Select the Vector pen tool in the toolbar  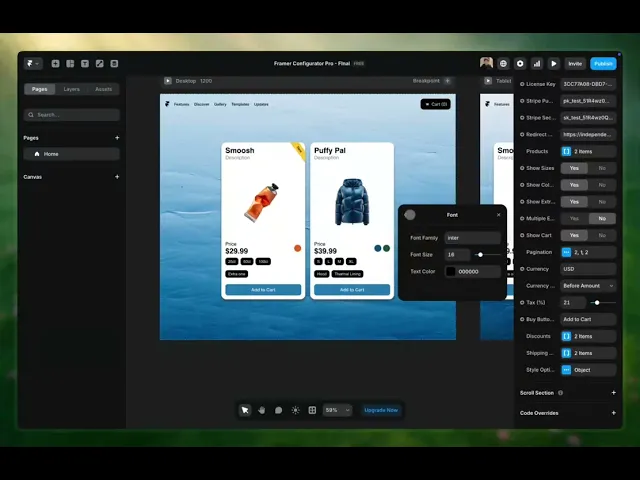[100, 64]
